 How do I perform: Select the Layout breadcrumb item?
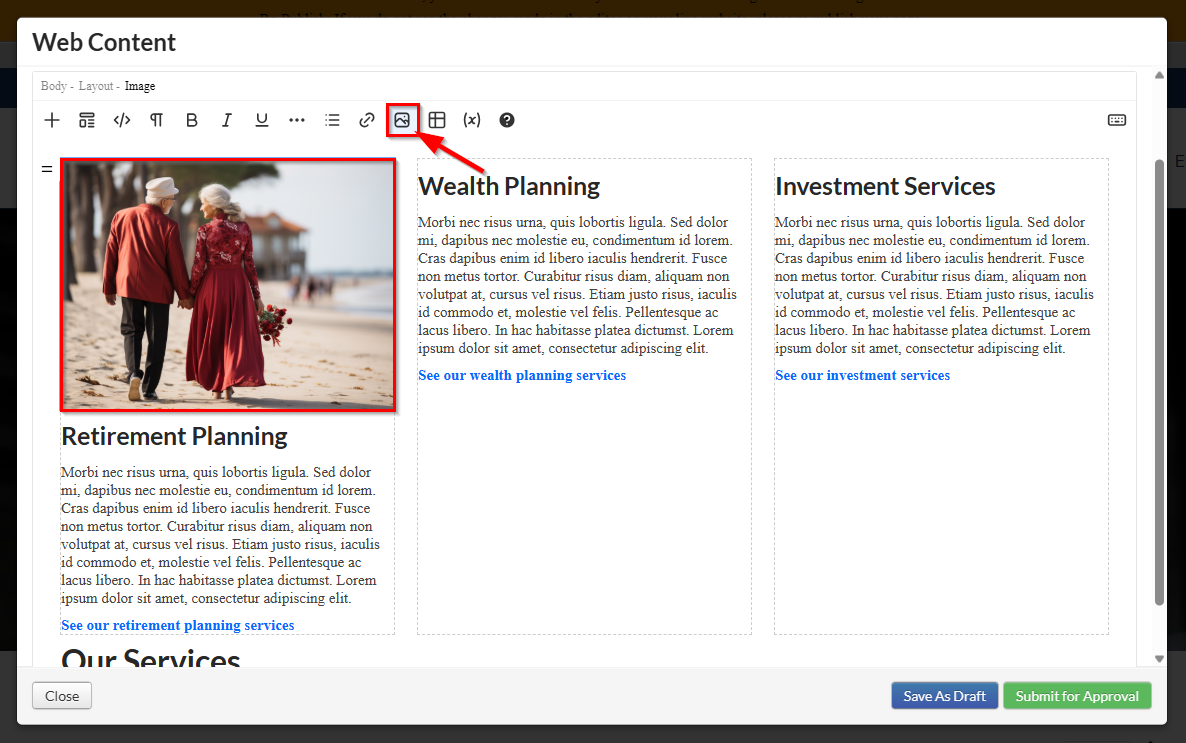click(x=96, y=86)
